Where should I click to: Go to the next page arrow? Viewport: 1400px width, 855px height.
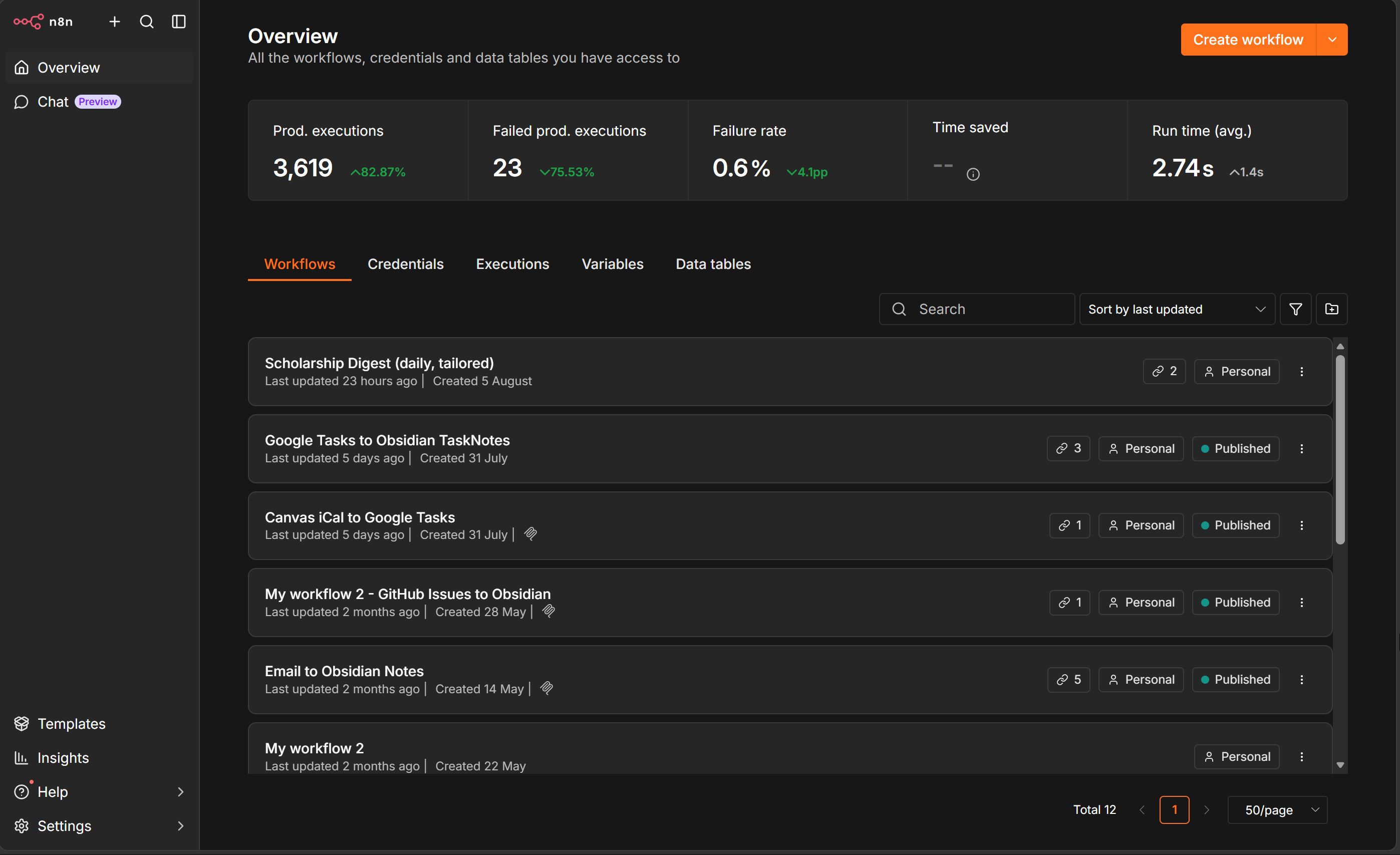[x=1207, y=810]
